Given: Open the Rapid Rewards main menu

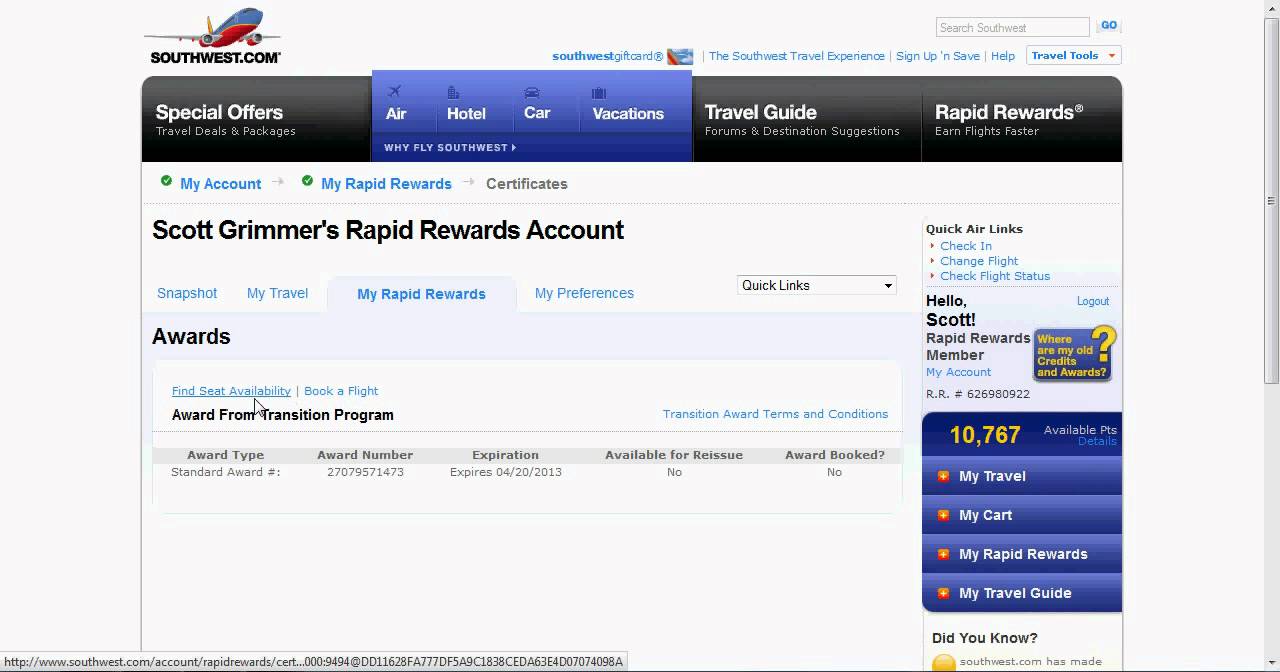Looking at the screenshot, I should click(x=1021, y=119).
